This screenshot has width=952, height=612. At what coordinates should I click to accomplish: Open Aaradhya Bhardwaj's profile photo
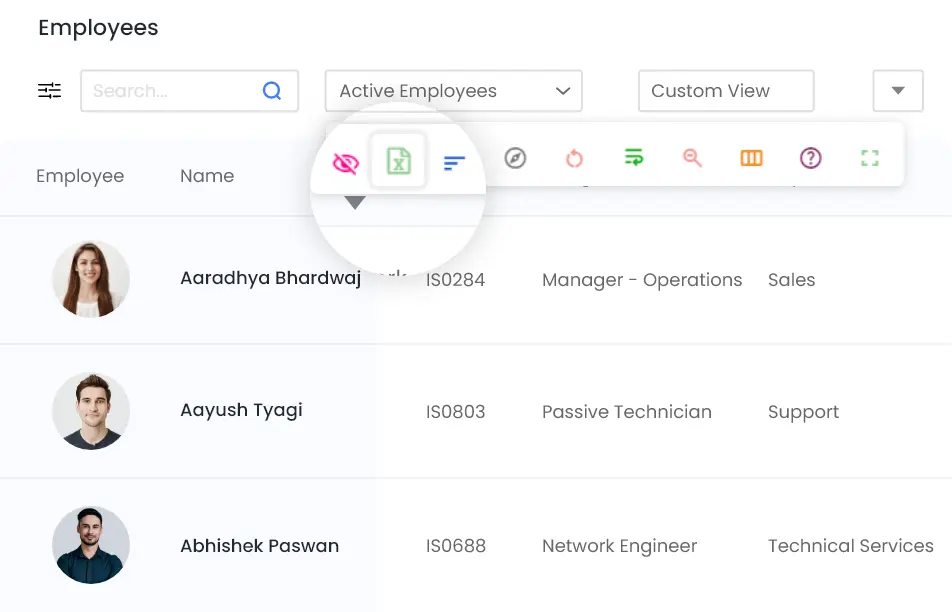point(91,279)
